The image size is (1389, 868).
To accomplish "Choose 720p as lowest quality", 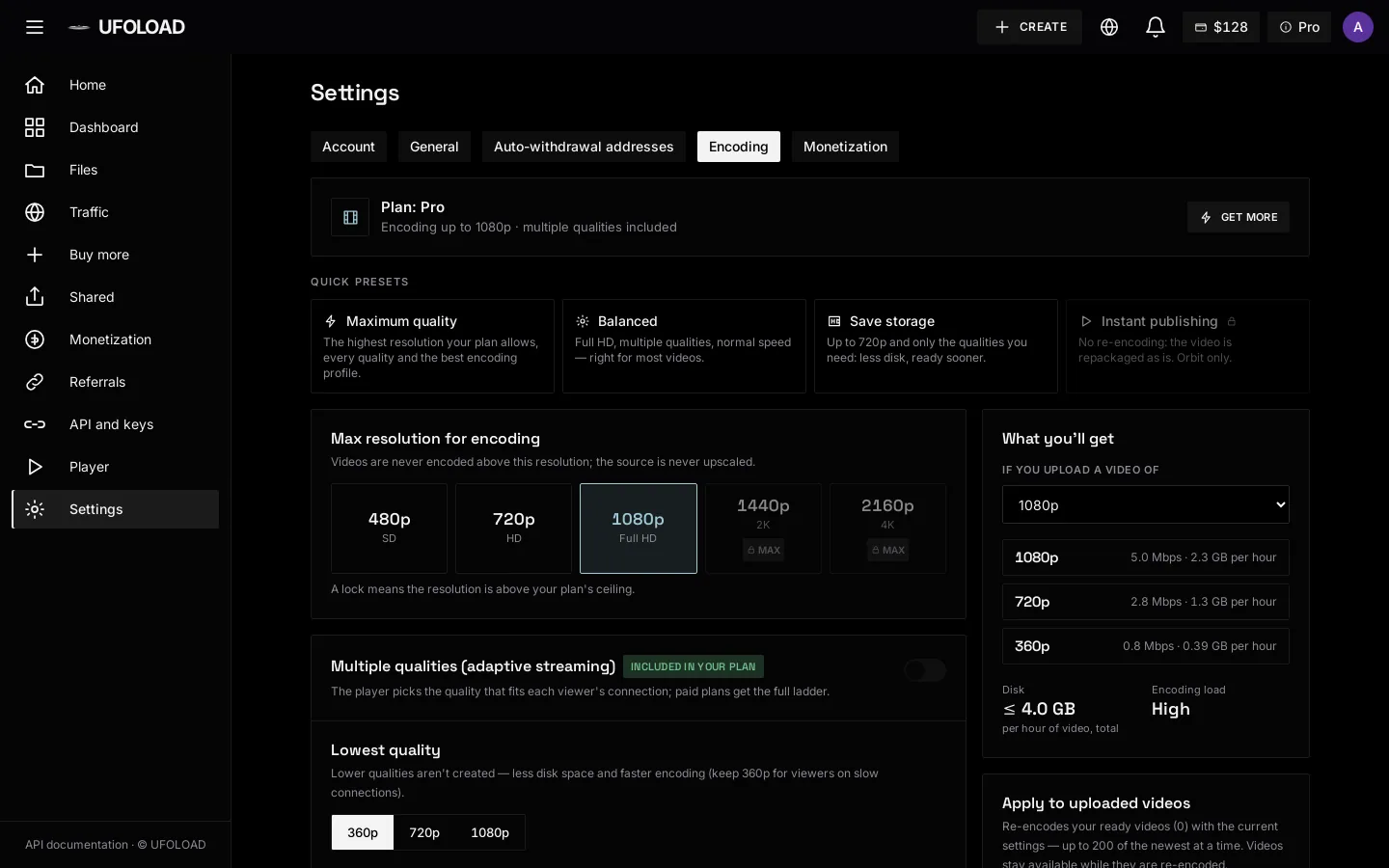I will tap(424, 832).
